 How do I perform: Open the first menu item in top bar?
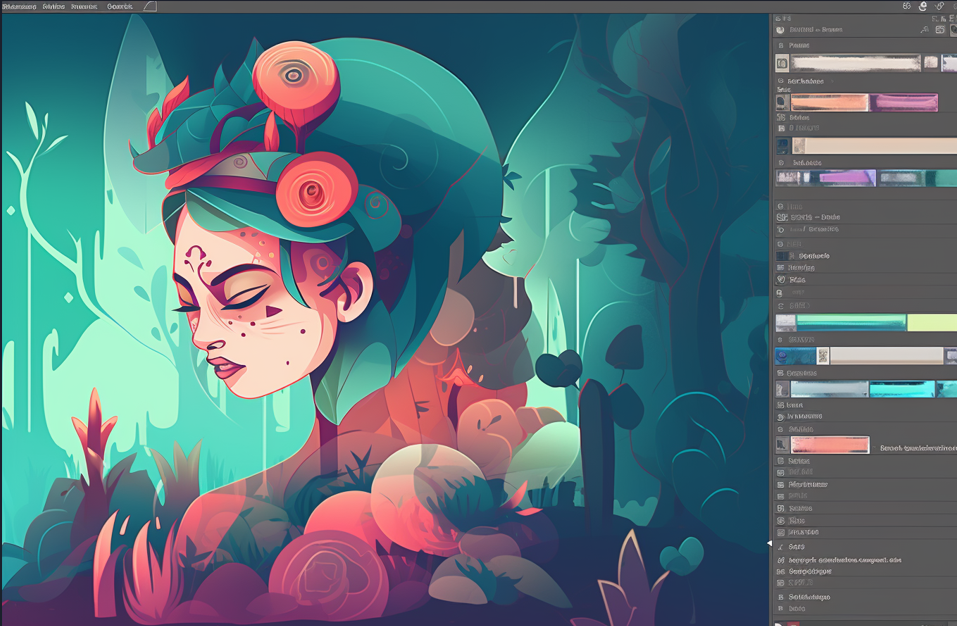click(x=19, y=7)
